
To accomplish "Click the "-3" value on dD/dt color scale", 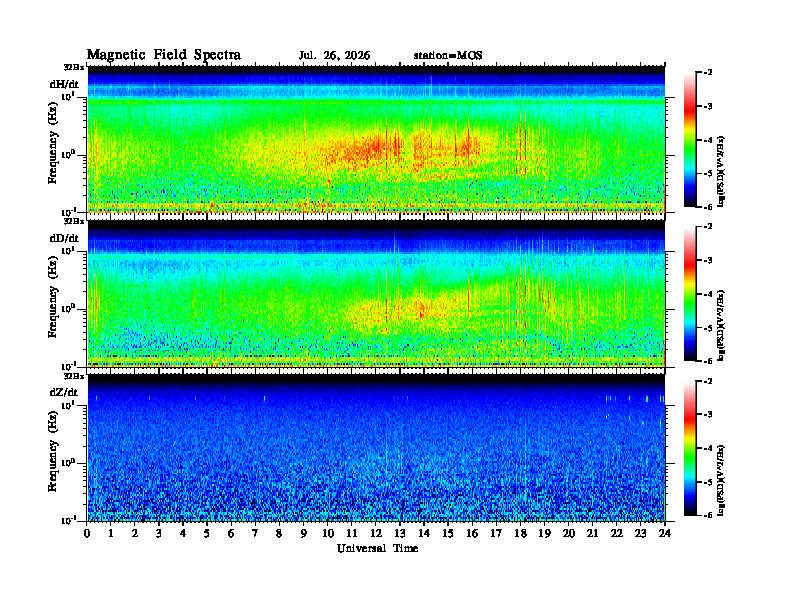I will pyautogui.click(x=708, y=261).
